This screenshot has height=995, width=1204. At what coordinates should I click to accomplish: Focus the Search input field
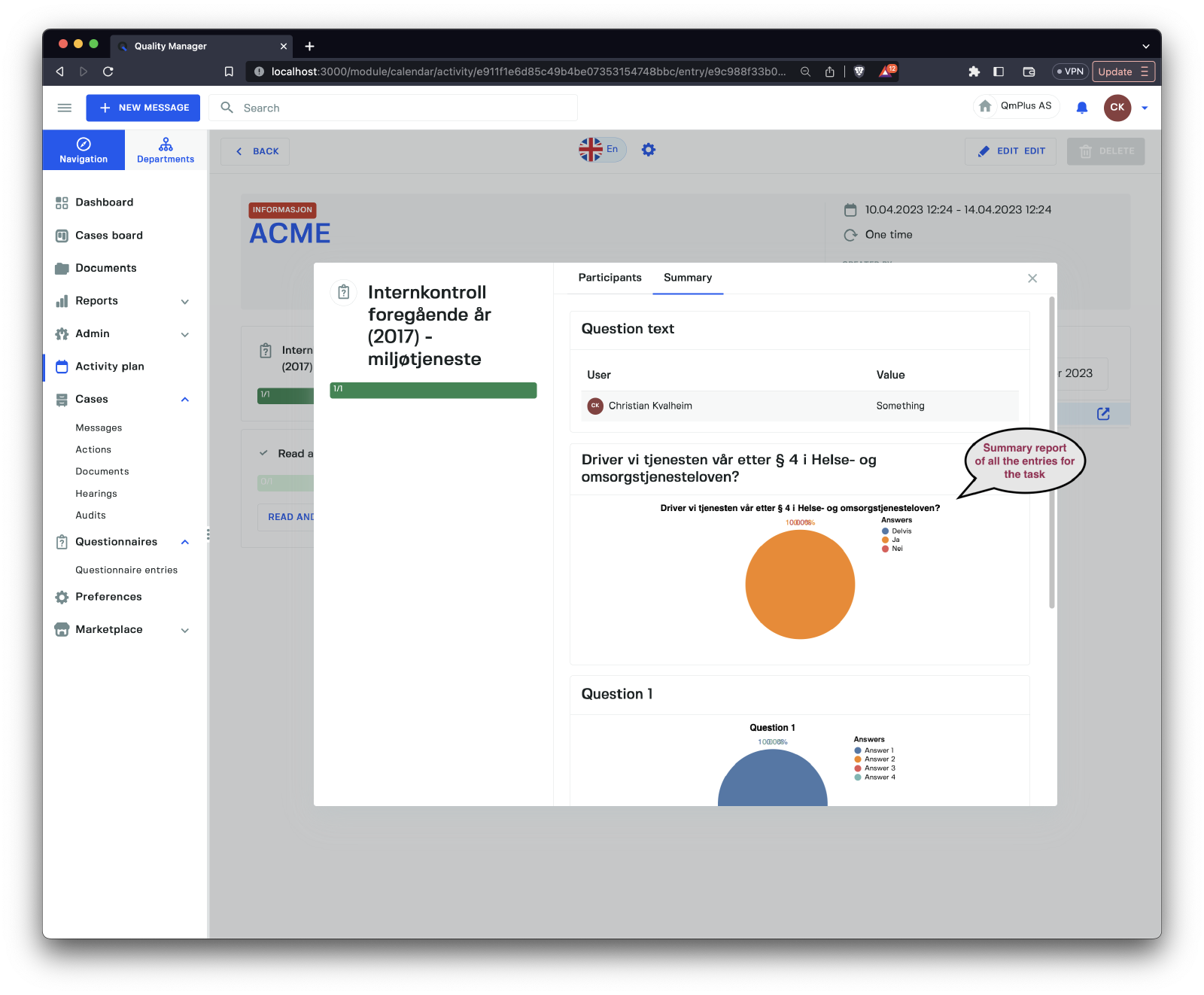point(406,108)
